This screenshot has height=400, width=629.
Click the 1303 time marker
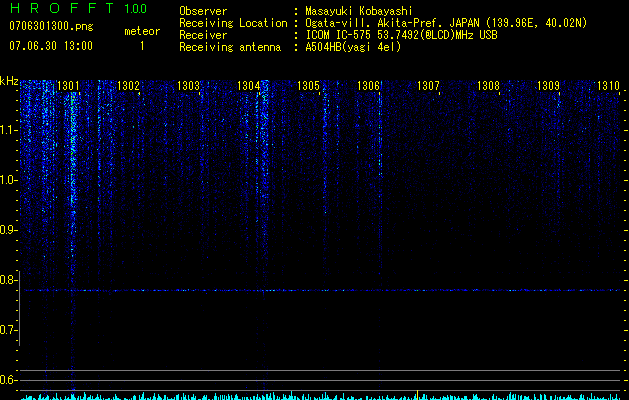click(x=188, y=86)
